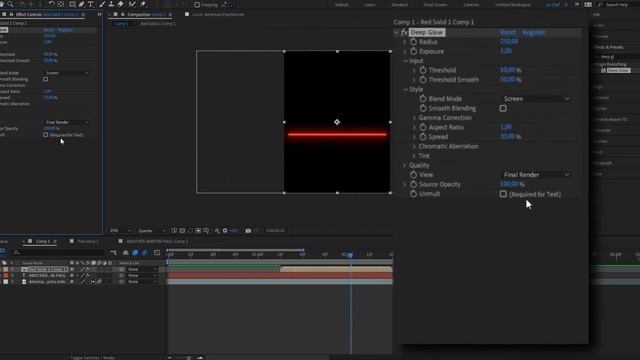Click the View stopwatch icon
Screen dimensions: 640x360
(x=413, y=175)
